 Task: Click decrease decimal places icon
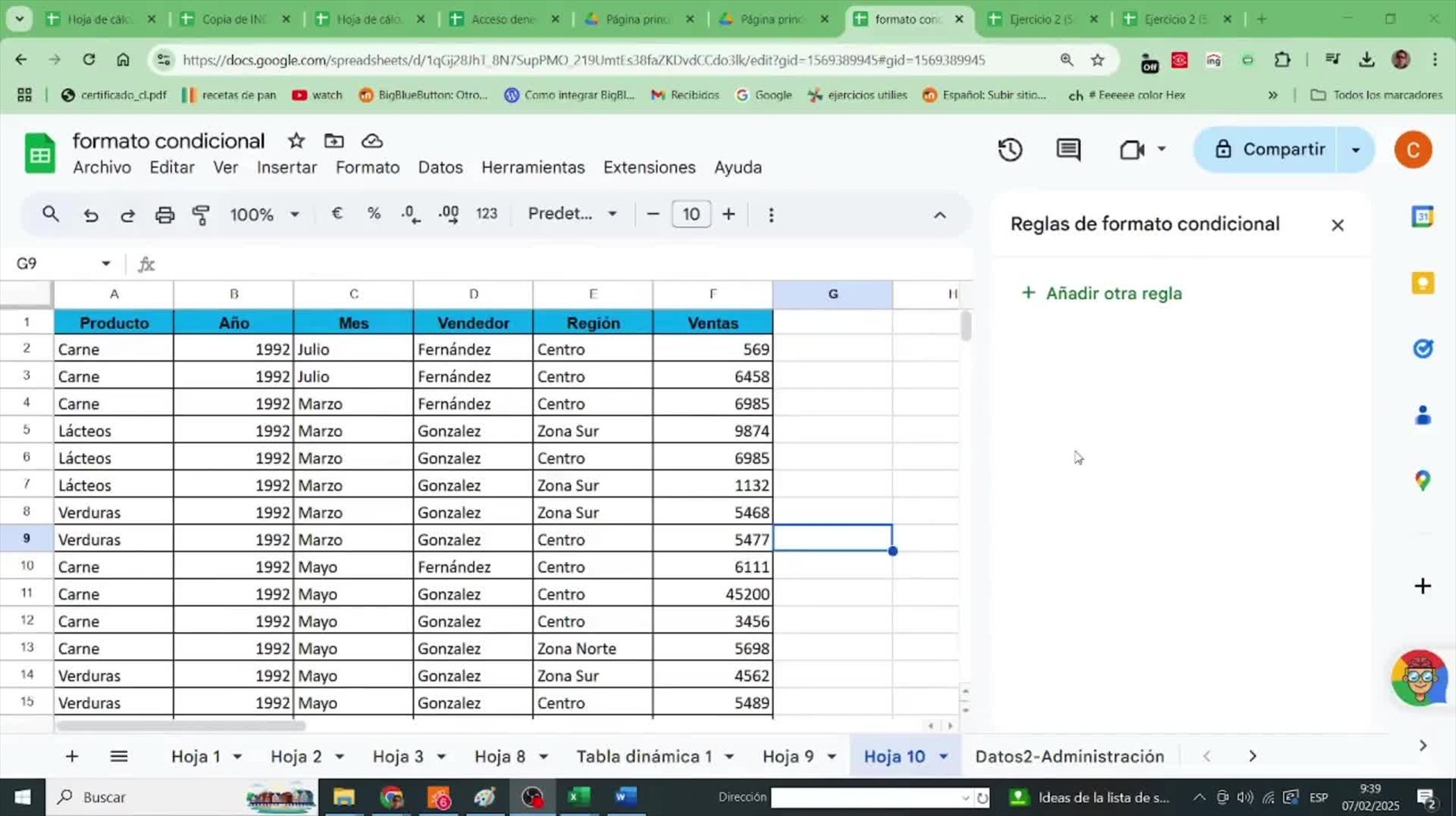[x=411, y=214]
